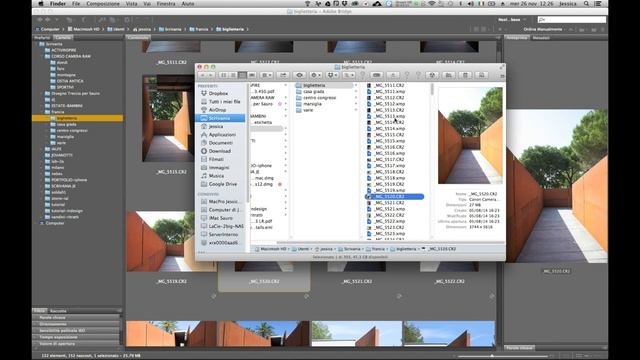Select OSTIA ANTICA folder in Bridge tree
Image resolution: width=640 pixels, height=360 pixels.
click(x=70, y=81)
